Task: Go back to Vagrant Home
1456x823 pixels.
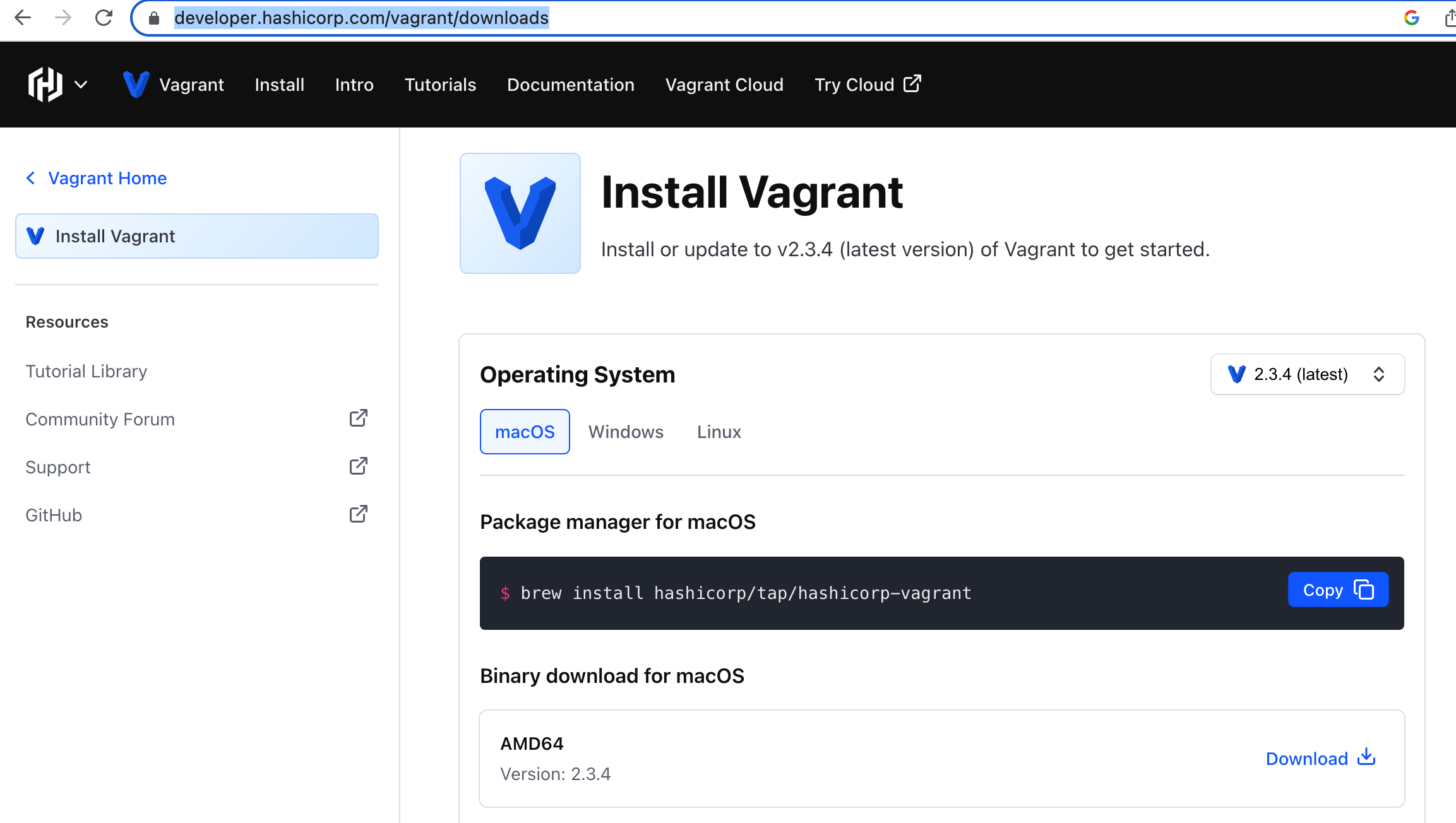Action: tap(107, 178)
